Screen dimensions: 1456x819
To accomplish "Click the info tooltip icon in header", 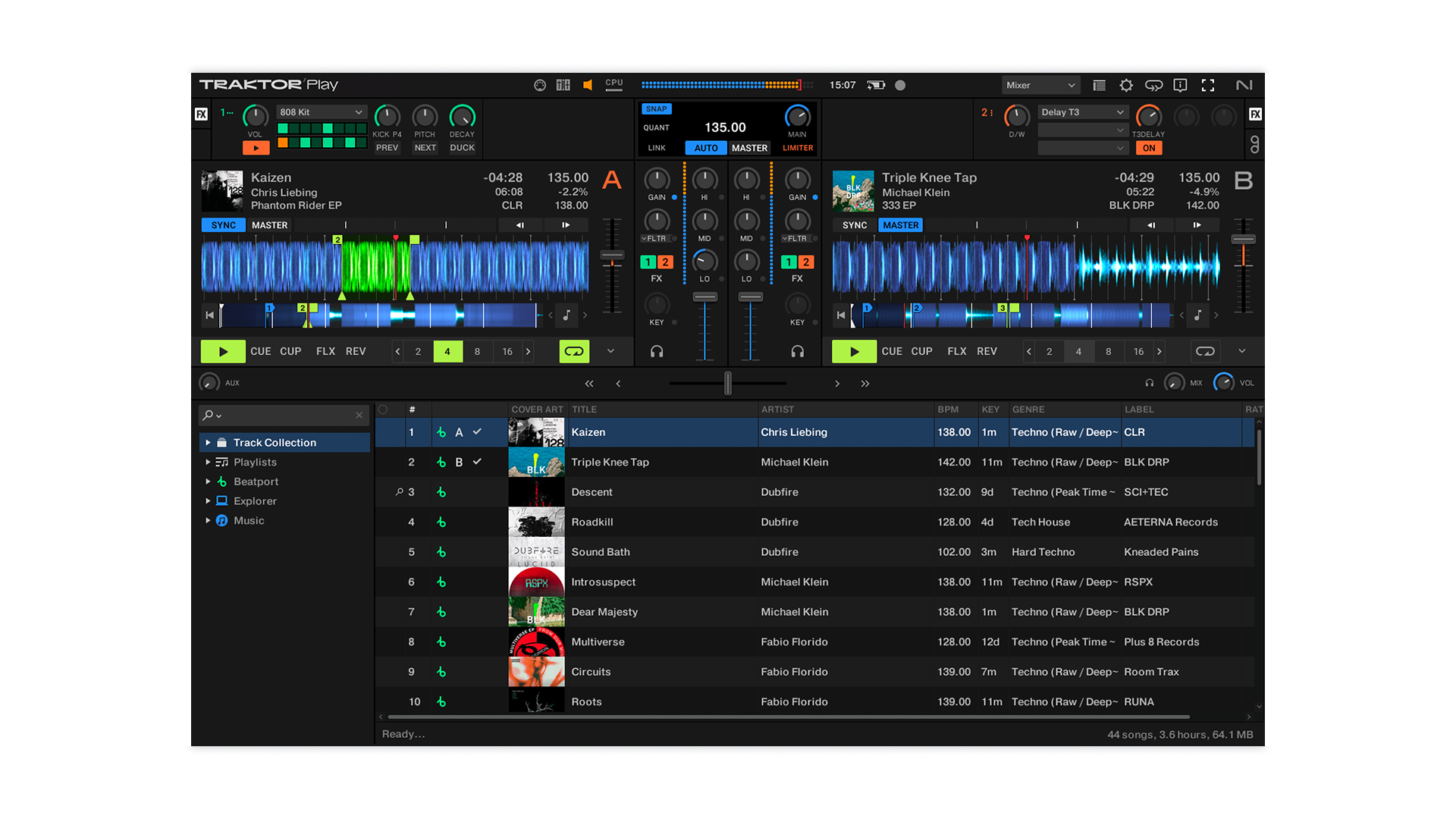I will pyautogui.click(x=1180, y=85).
